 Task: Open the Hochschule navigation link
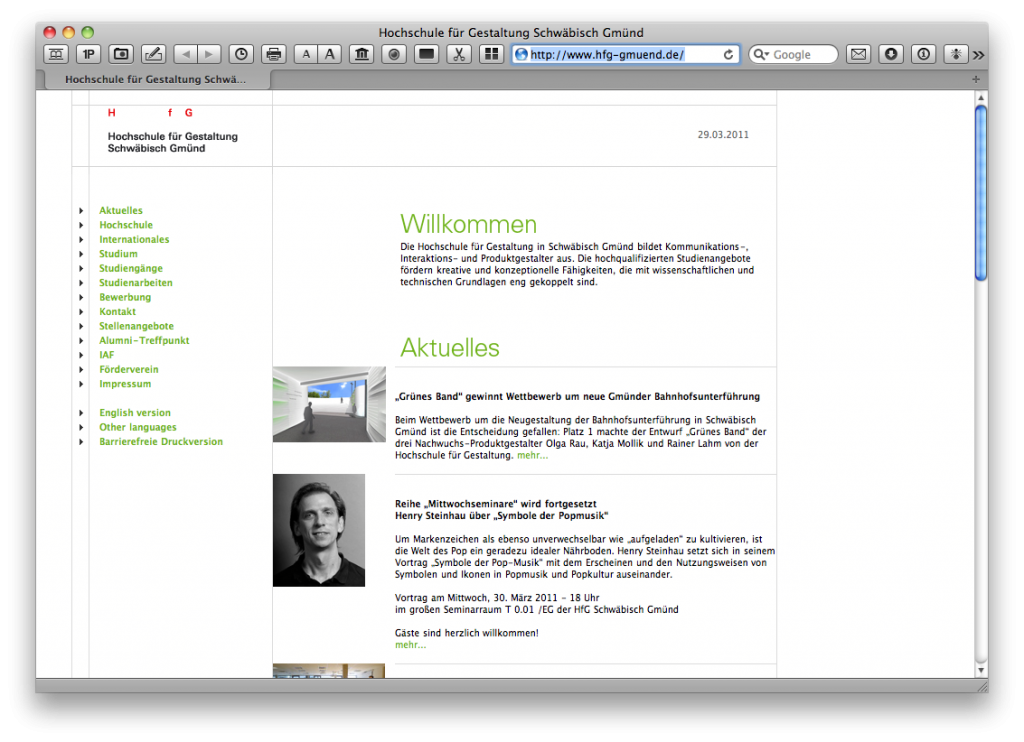click(126, 225)
